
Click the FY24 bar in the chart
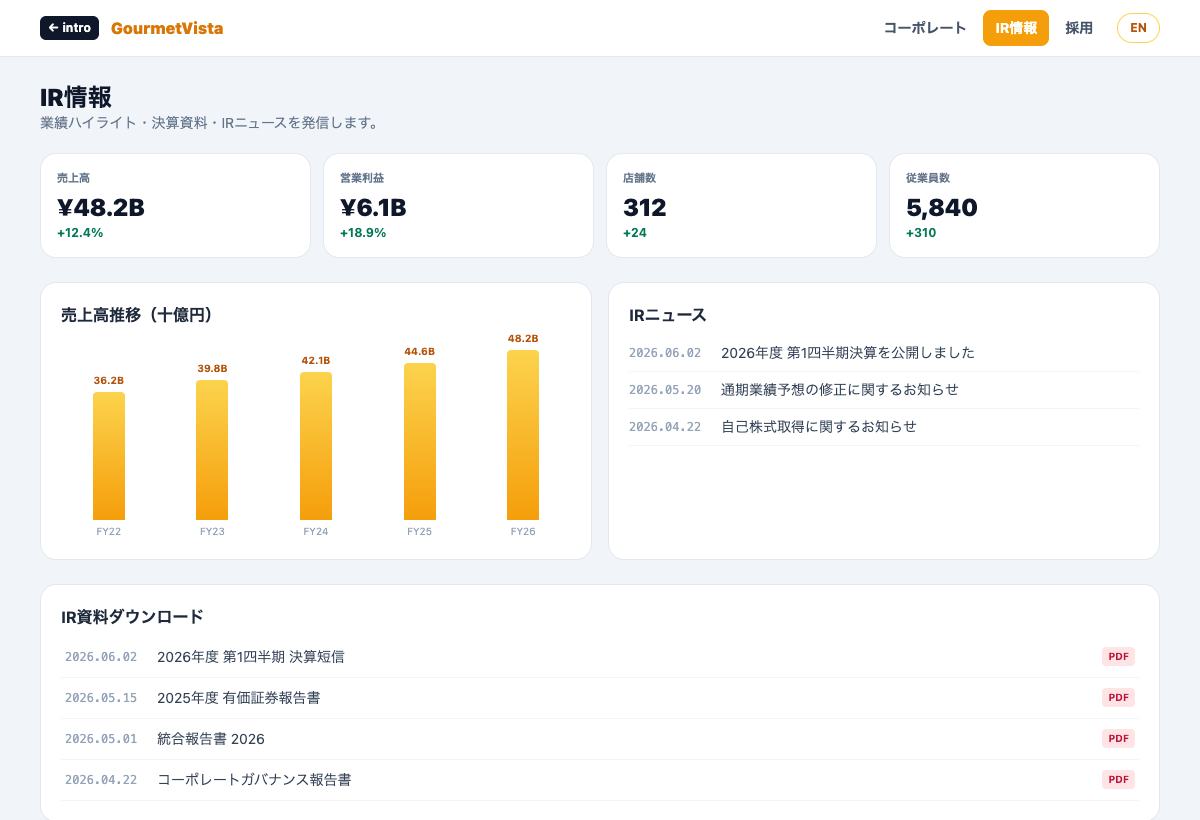pos(316,446)
